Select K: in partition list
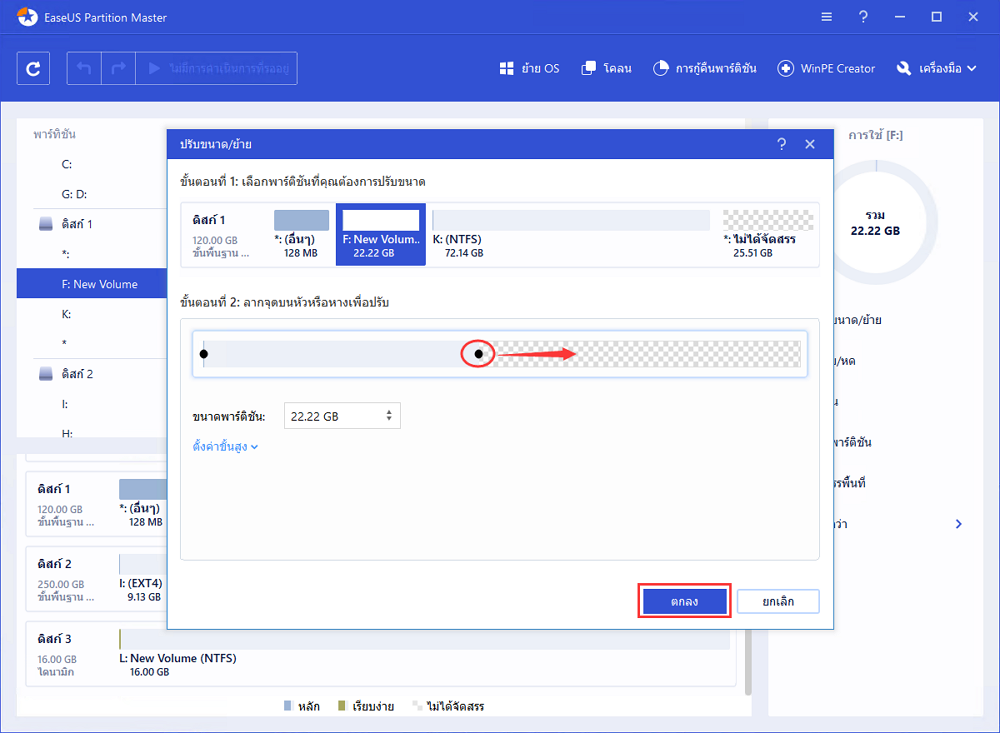Viewport: 1000px width, 733px height. coord(66,314)
